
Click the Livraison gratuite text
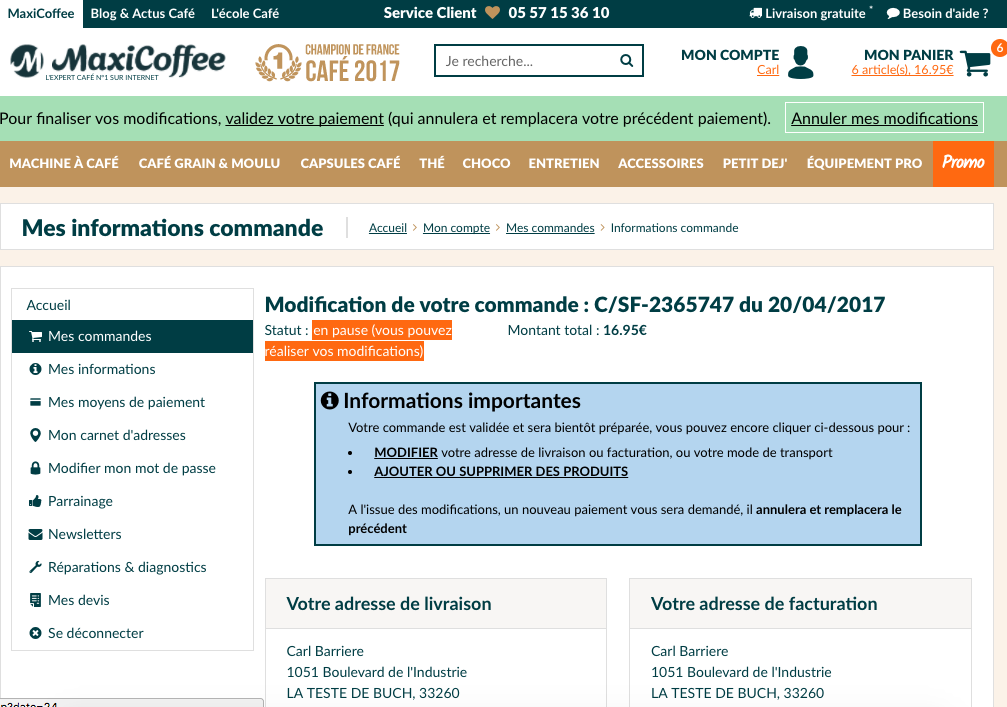pyautogui.click(x=815, y=13)
